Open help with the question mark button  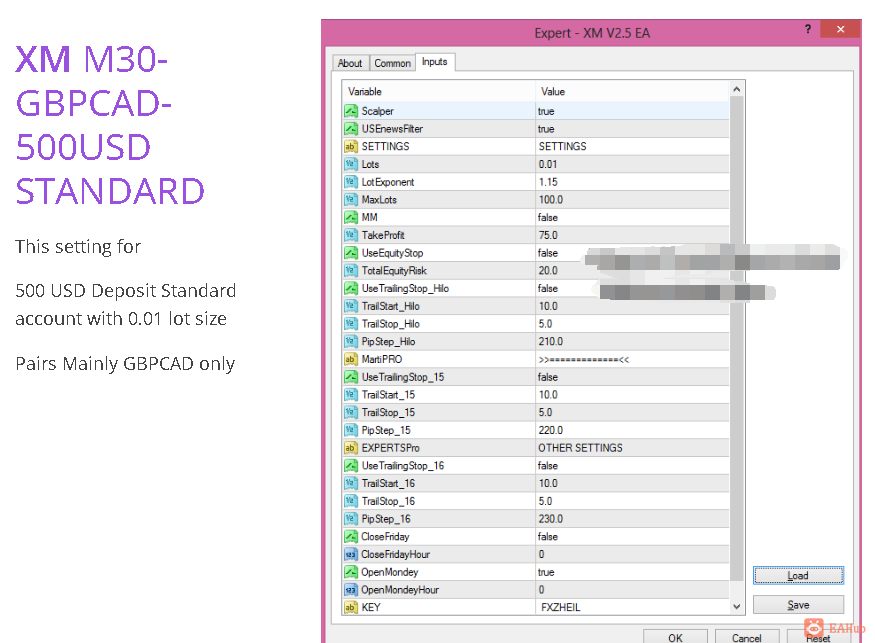tap(807, 29)
